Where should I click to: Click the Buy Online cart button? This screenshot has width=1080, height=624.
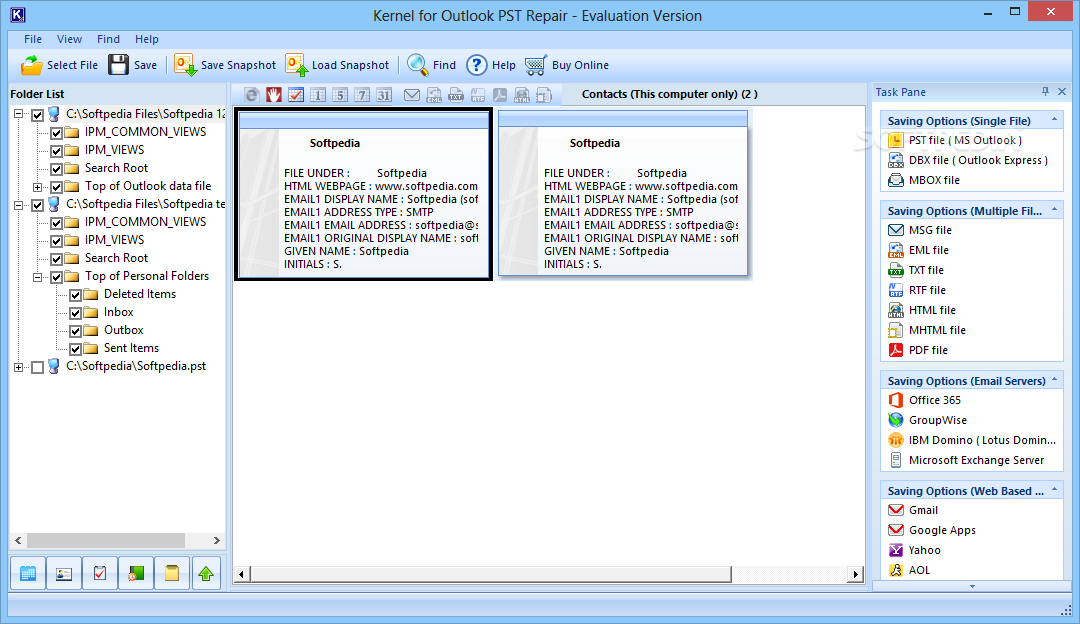[x=567, y=65]
